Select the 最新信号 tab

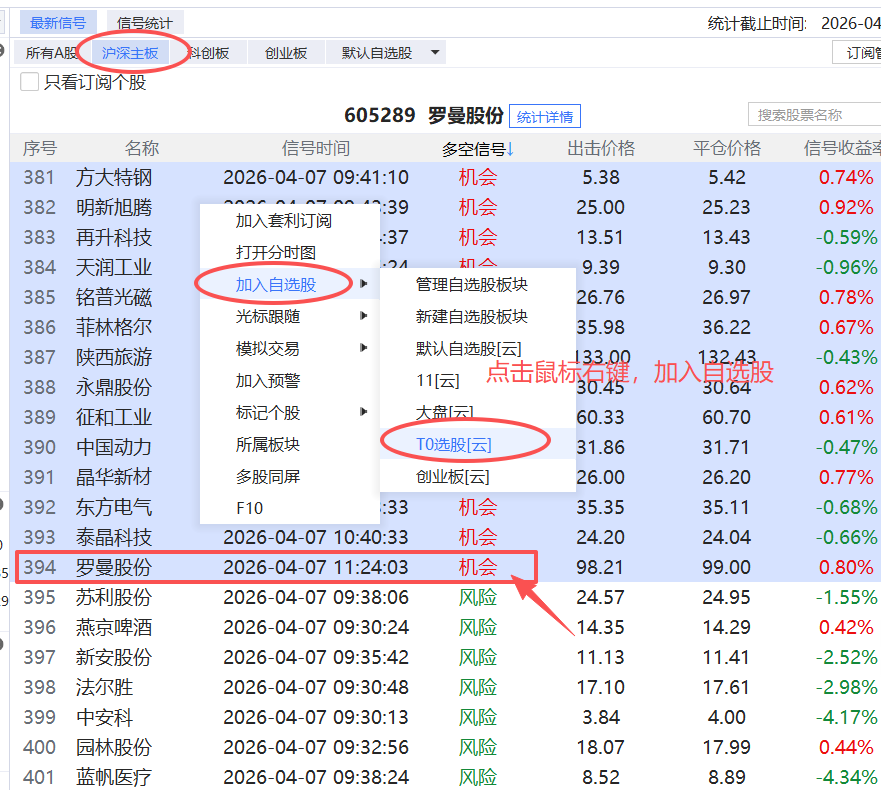(x=57, y=23)
